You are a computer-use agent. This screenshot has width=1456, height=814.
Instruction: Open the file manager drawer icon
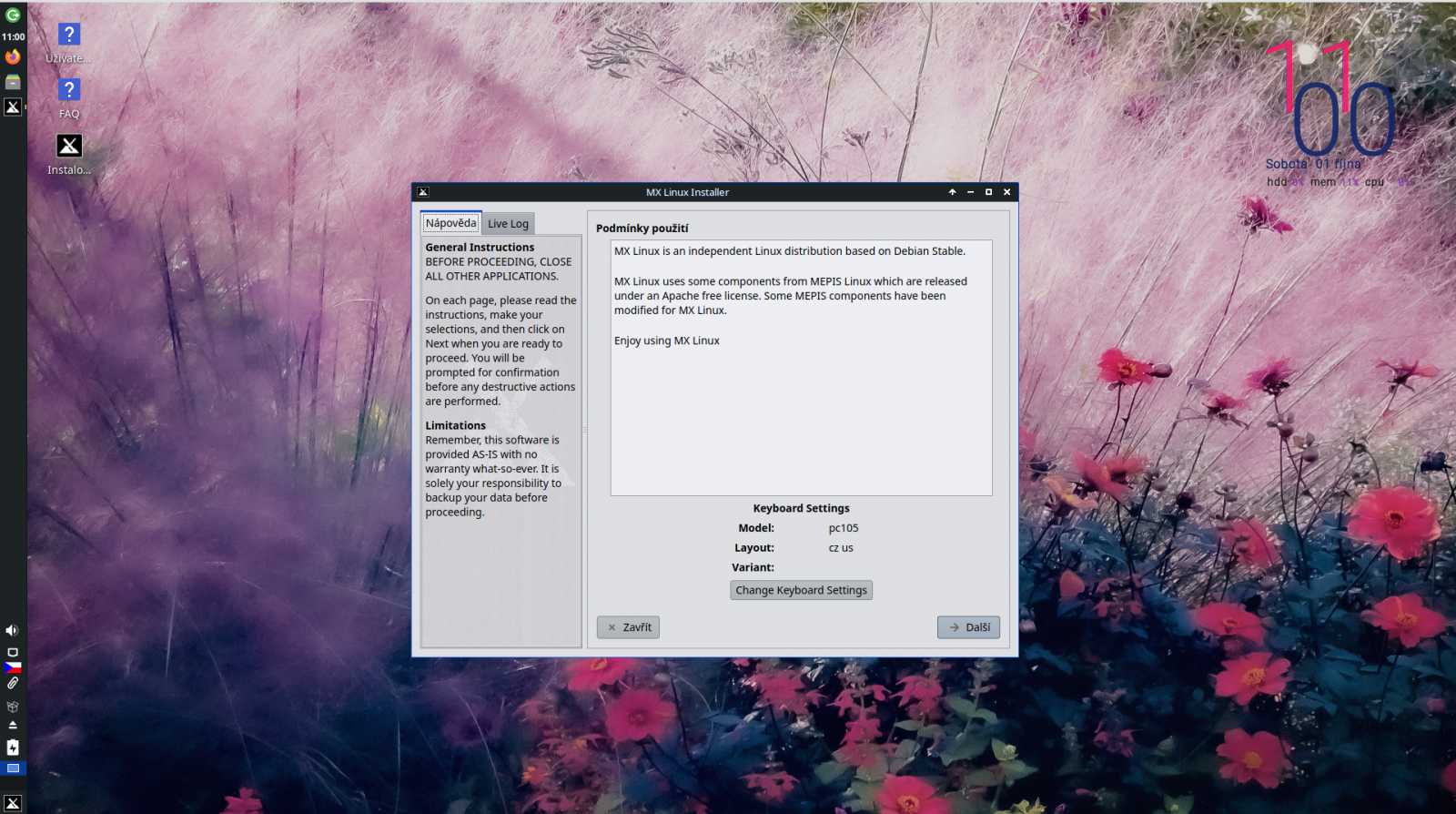[x=13, y=82]
